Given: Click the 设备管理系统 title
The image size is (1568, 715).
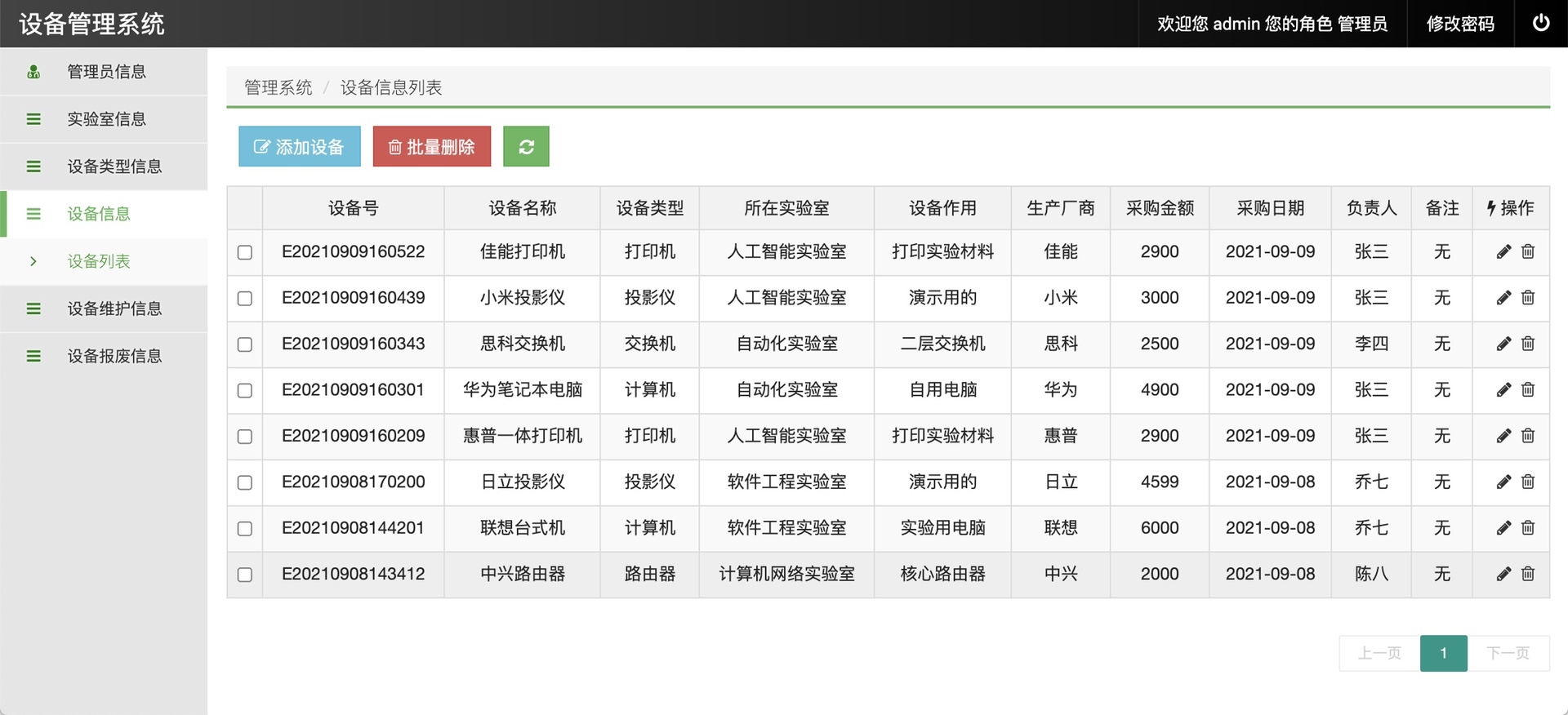Looking at the screenshot, I should pyautogui.click(x=91, y=24).
